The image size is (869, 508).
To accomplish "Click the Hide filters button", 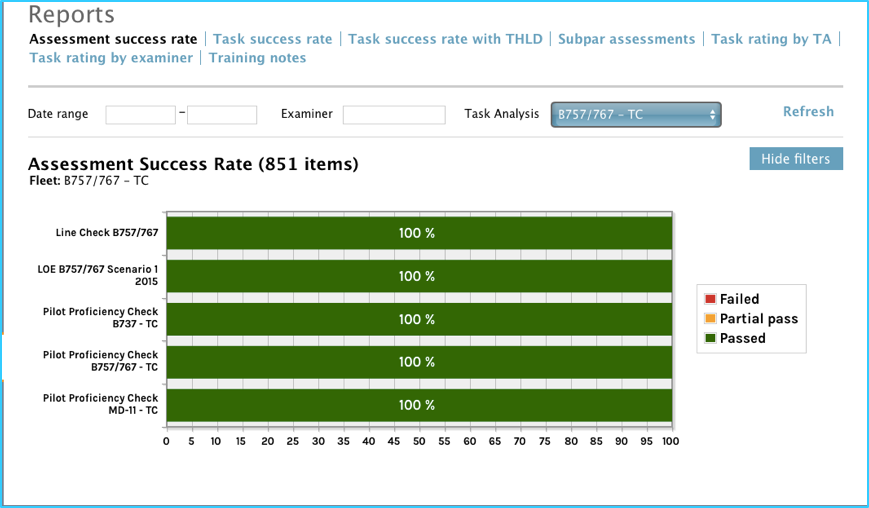I will tap(796, 159).
